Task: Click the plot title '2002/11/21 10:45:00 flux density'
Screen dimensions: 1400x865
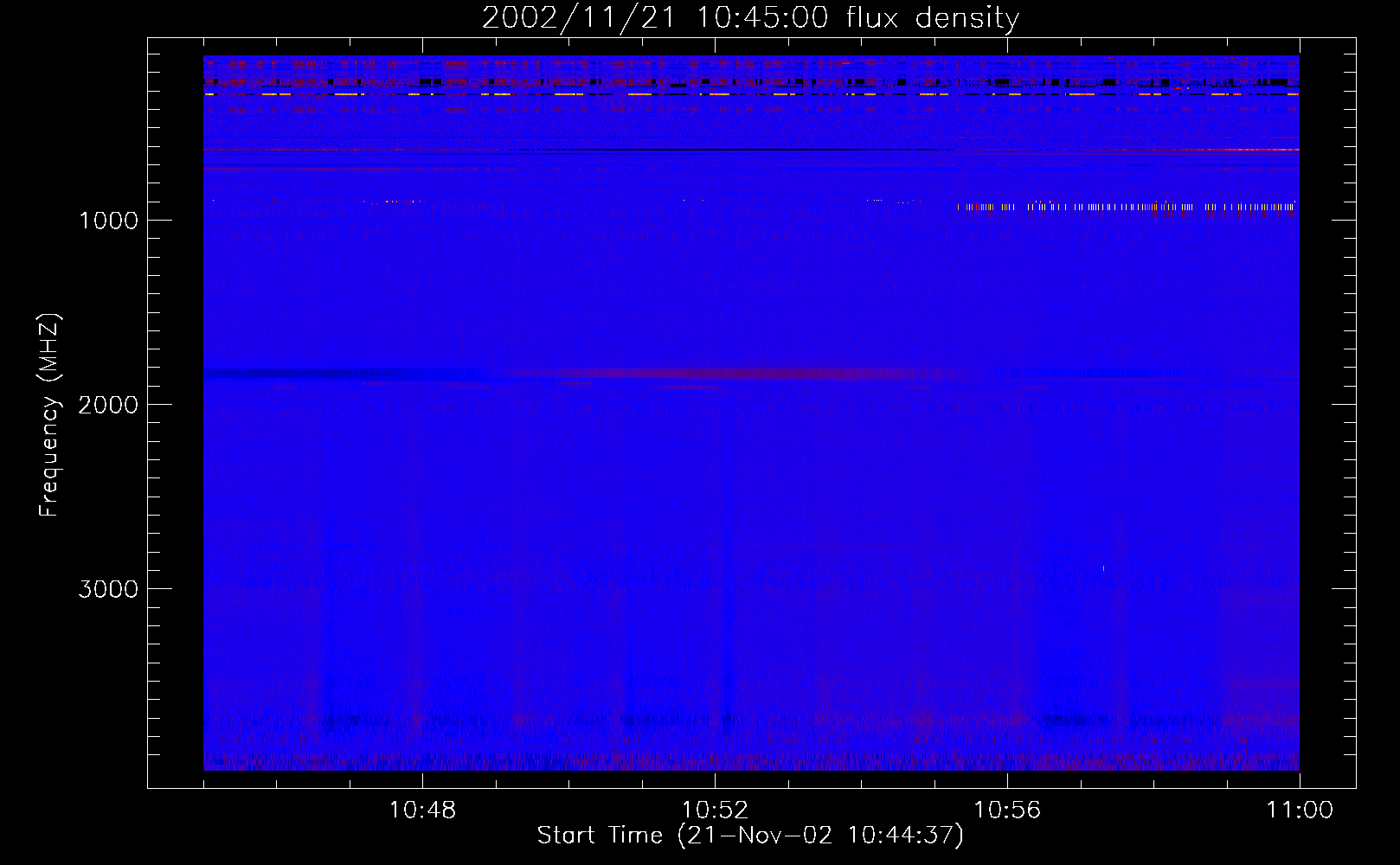Action: 750,17
